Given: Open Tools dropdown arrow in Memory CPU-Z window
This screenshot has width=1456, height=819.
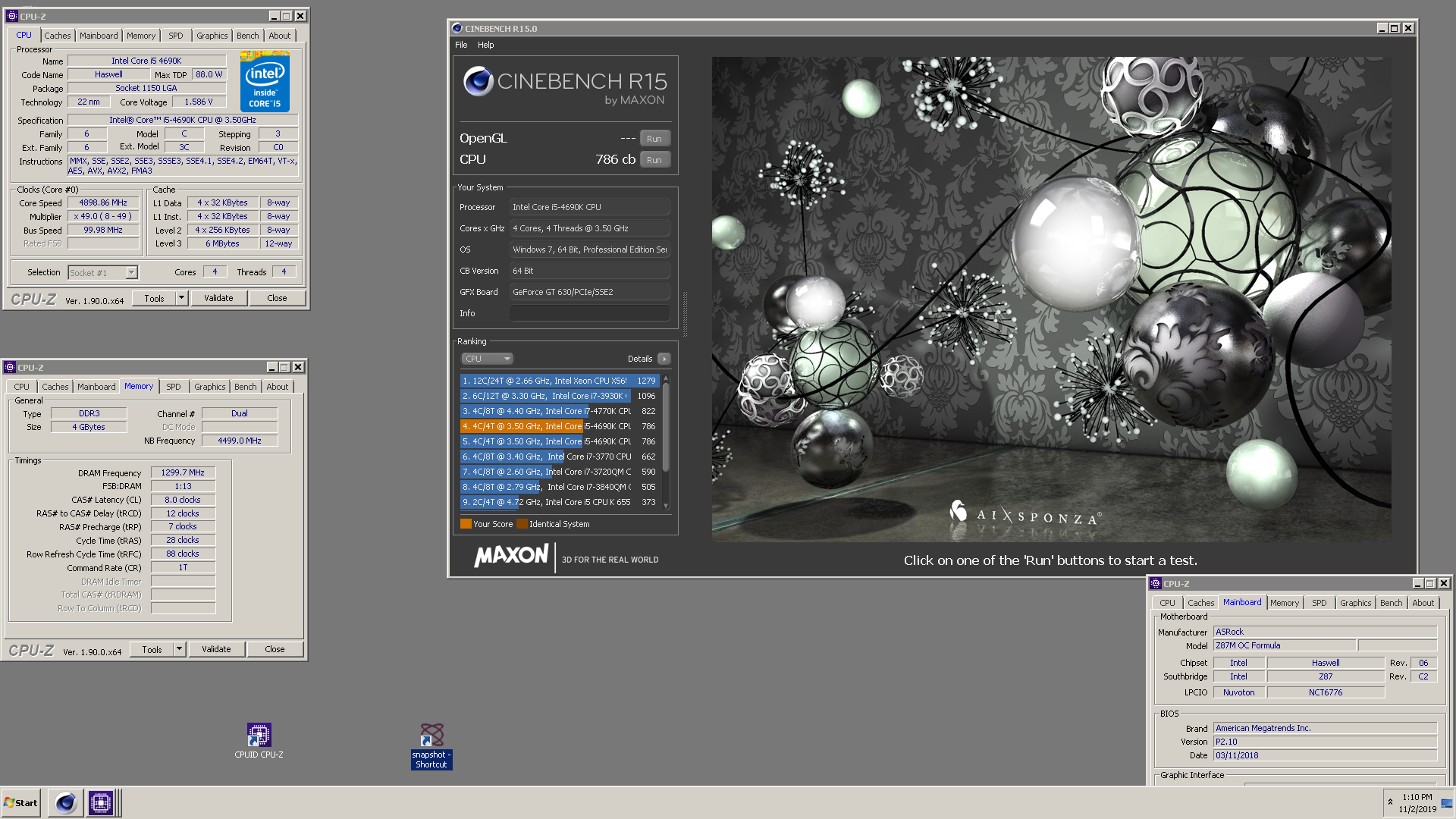Looking at the screenshot, I should [179, 650].
